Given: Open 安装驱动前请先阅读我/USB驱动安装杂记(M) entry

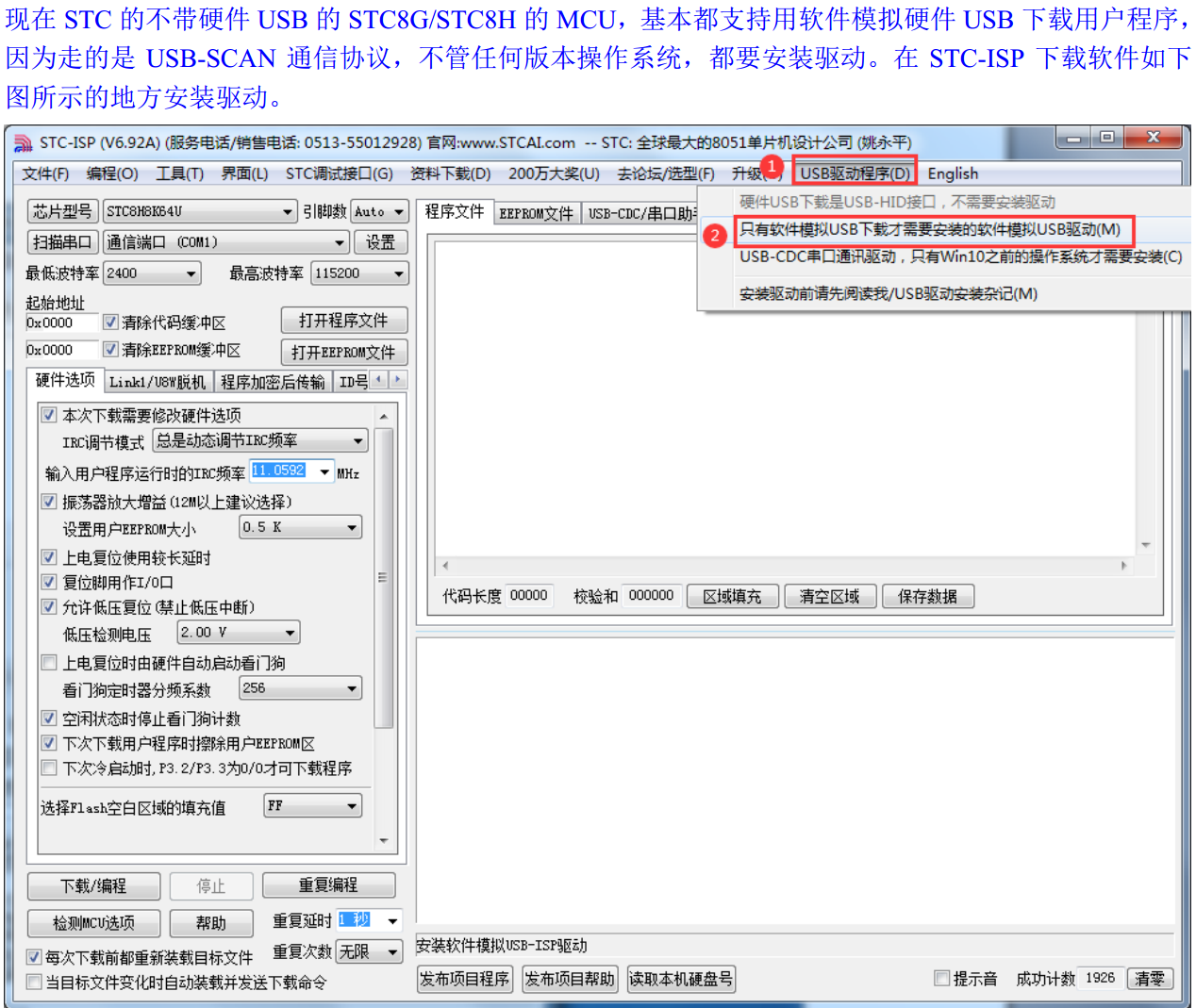Looking at the screenshot, I should pyautogui.click(x=889, y=293).
